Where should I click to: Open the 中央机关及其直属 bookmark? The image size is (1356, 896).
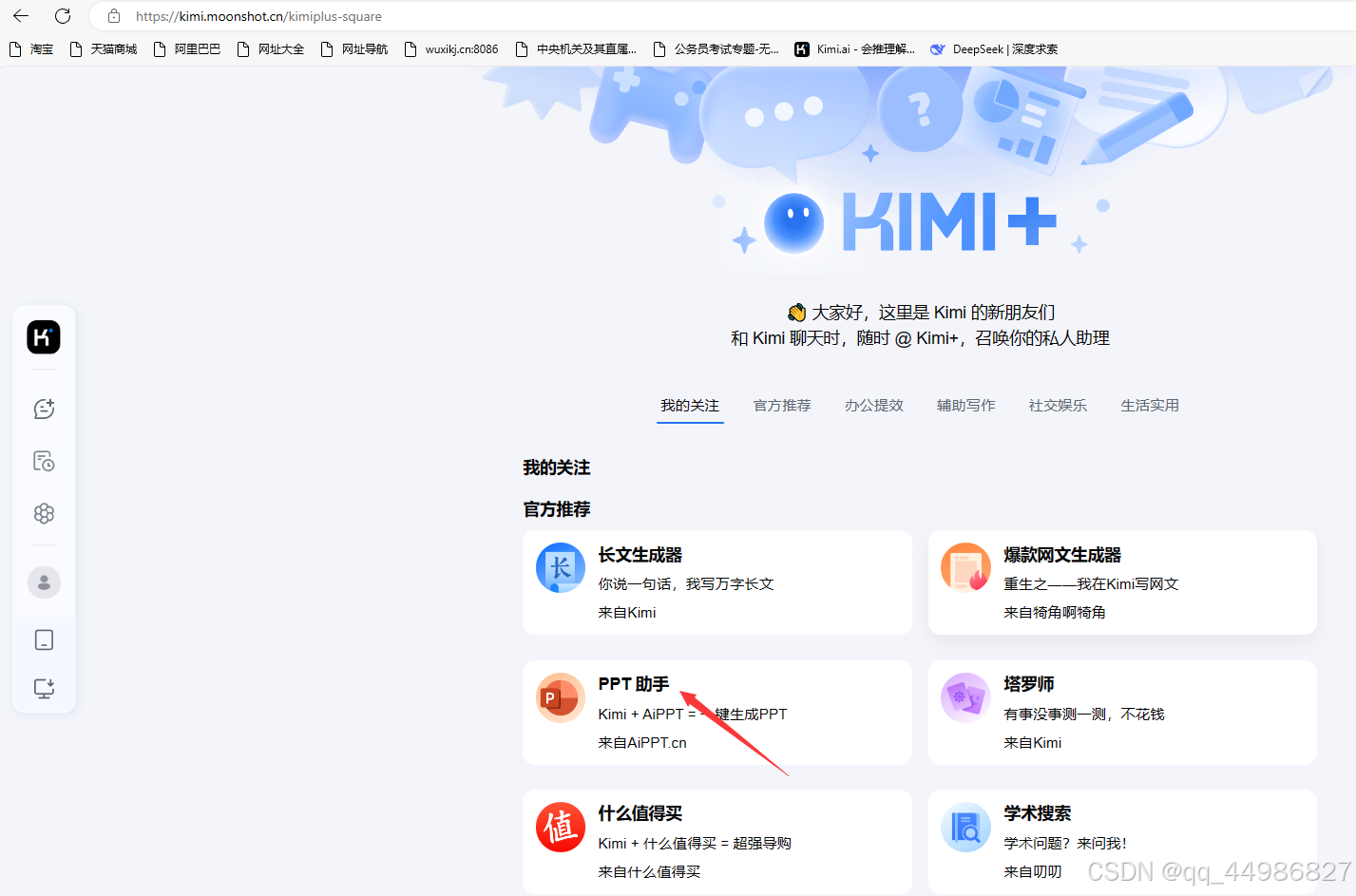576,49
